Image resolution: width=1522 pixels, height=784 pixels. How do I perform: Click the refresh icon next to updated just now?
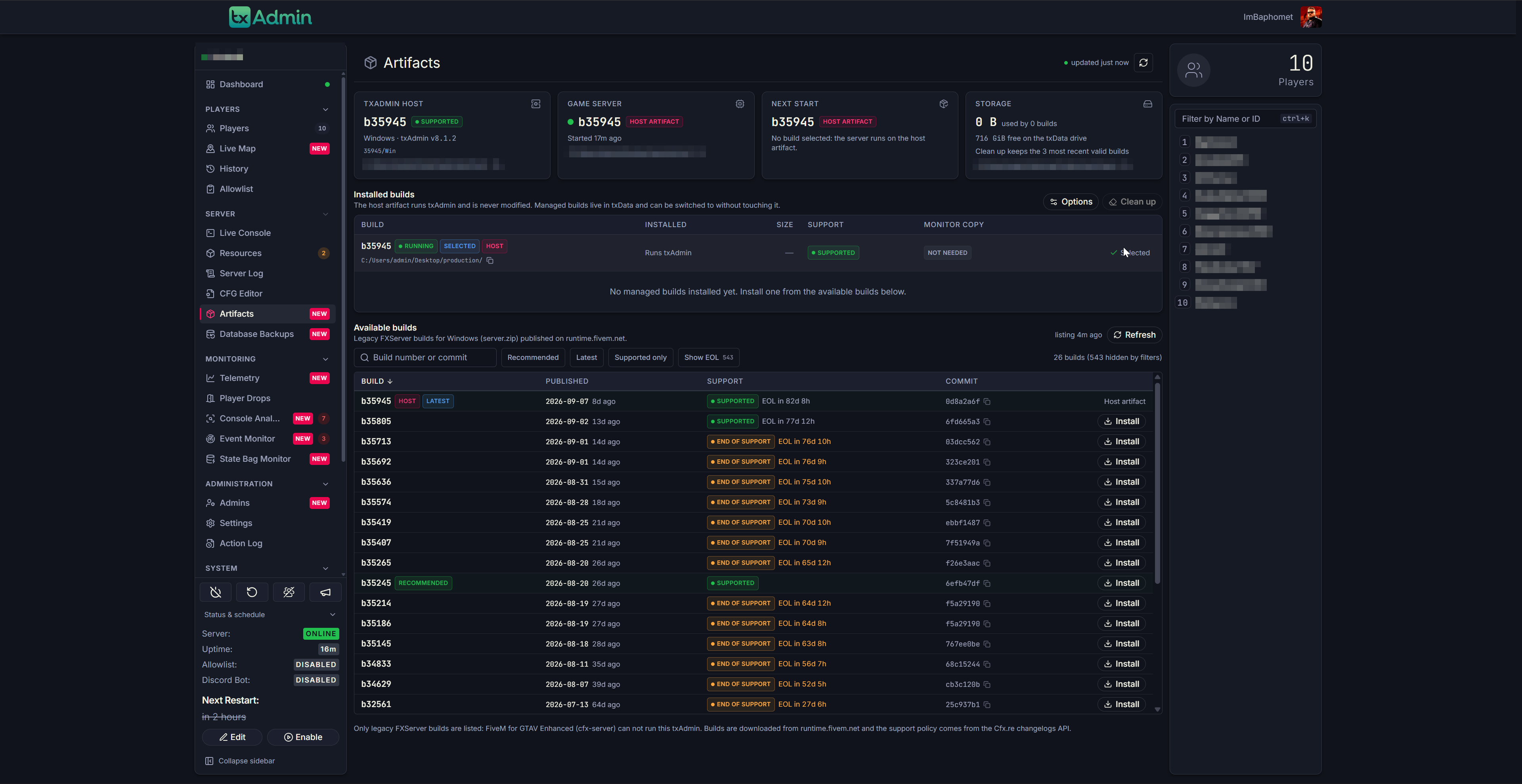1143,63
